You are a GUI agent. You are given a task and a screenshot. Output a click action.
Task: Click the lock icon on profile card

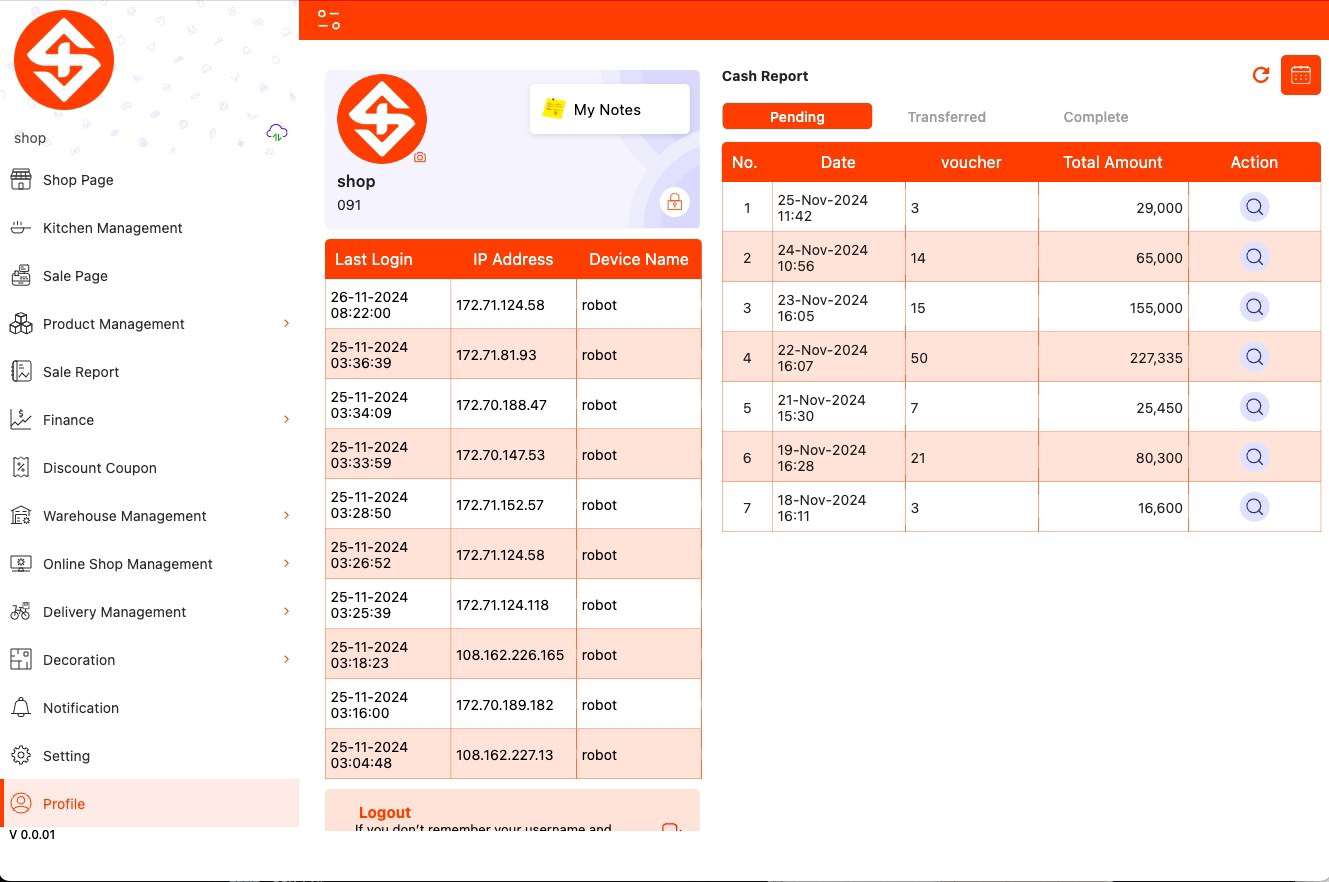tap(675, 202)
